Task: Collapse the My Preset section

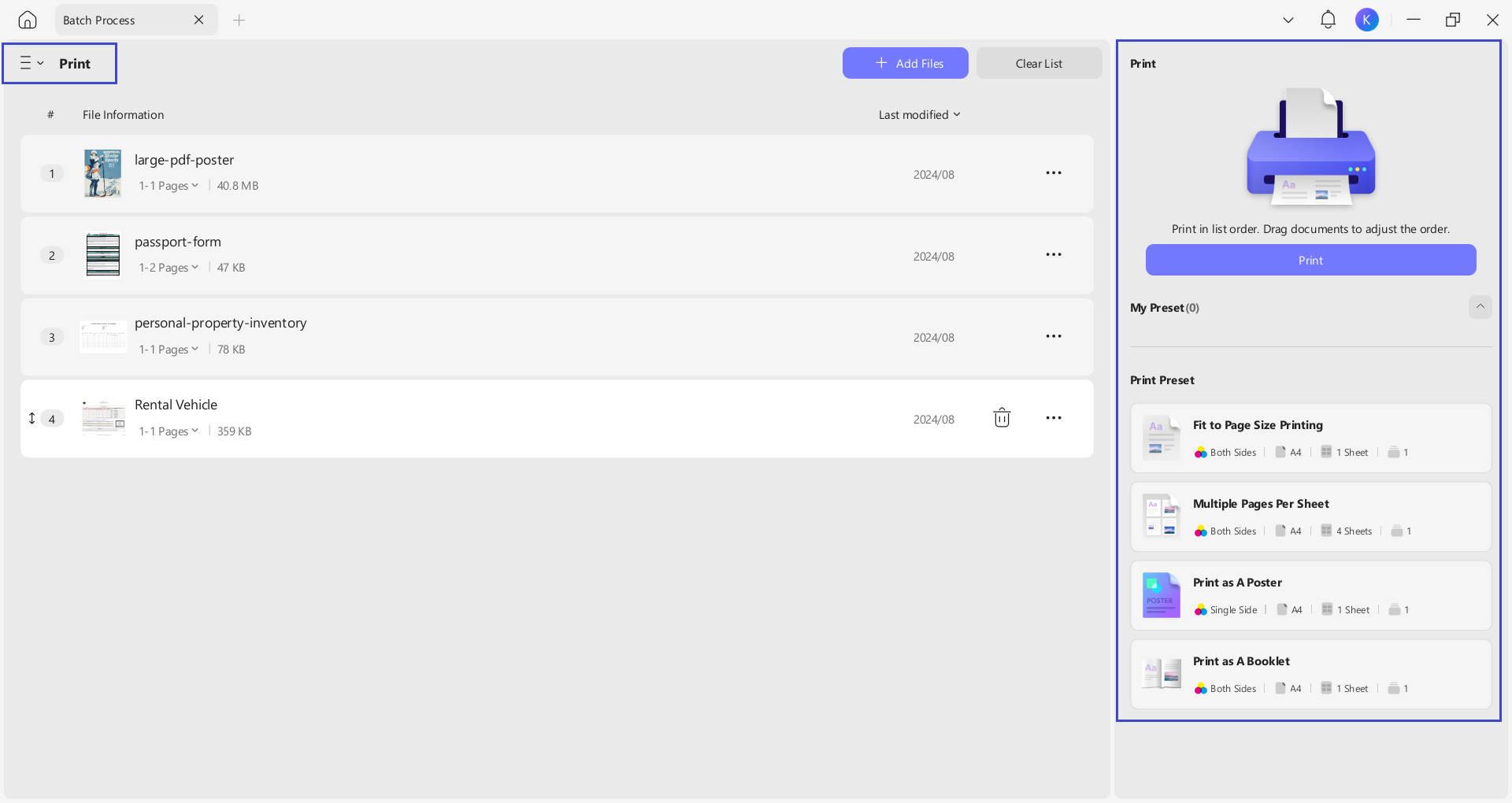Action: [x=1480, y=307]
